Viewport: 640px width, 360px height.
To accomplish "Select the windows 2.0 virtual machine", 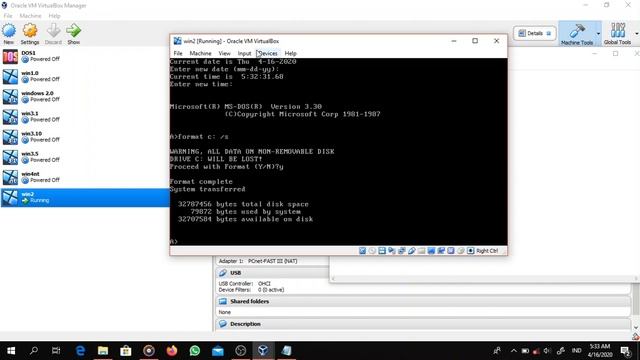I will 84,96.
